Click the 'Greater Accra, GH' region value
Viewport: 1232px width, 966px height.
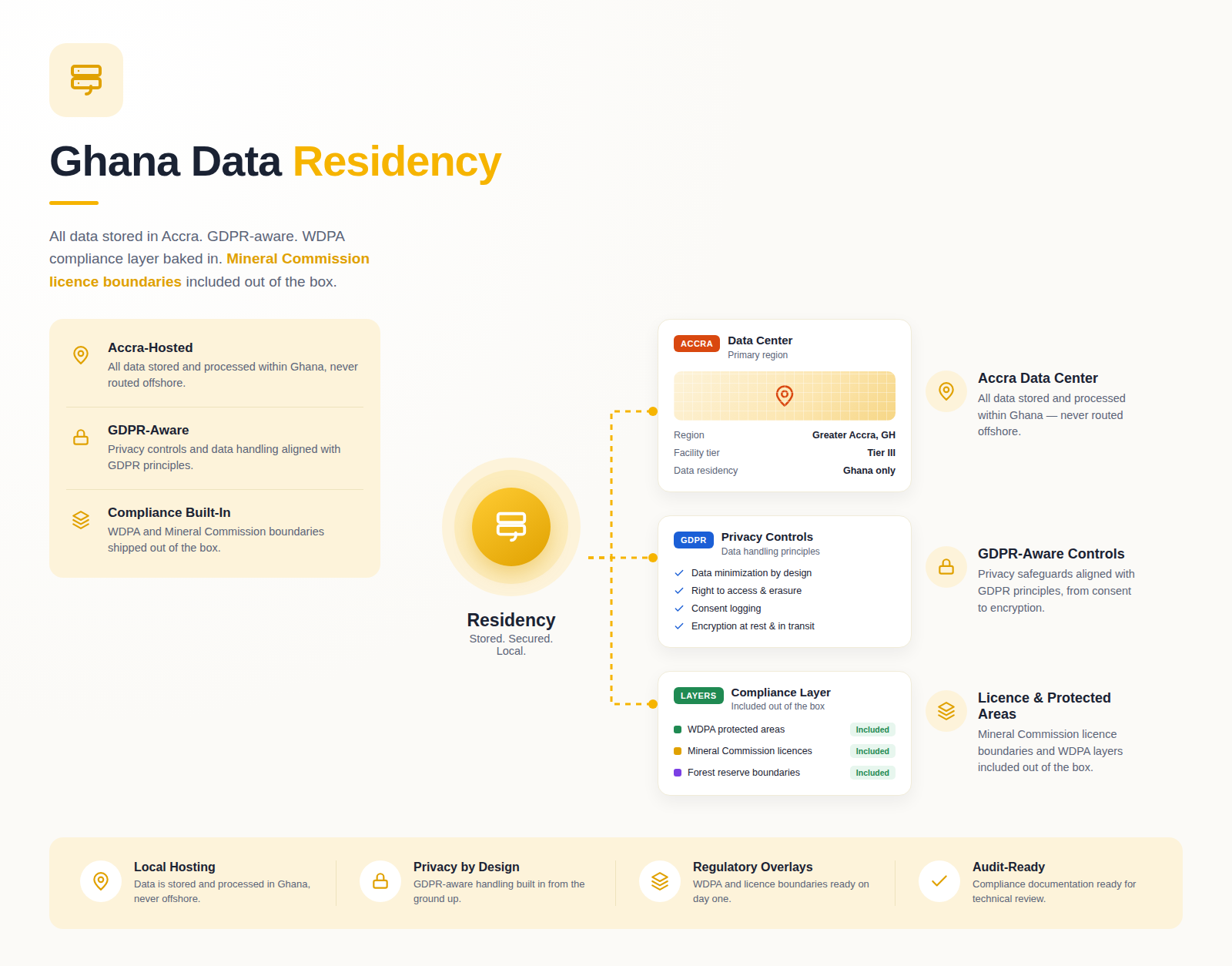coord(854,435)
